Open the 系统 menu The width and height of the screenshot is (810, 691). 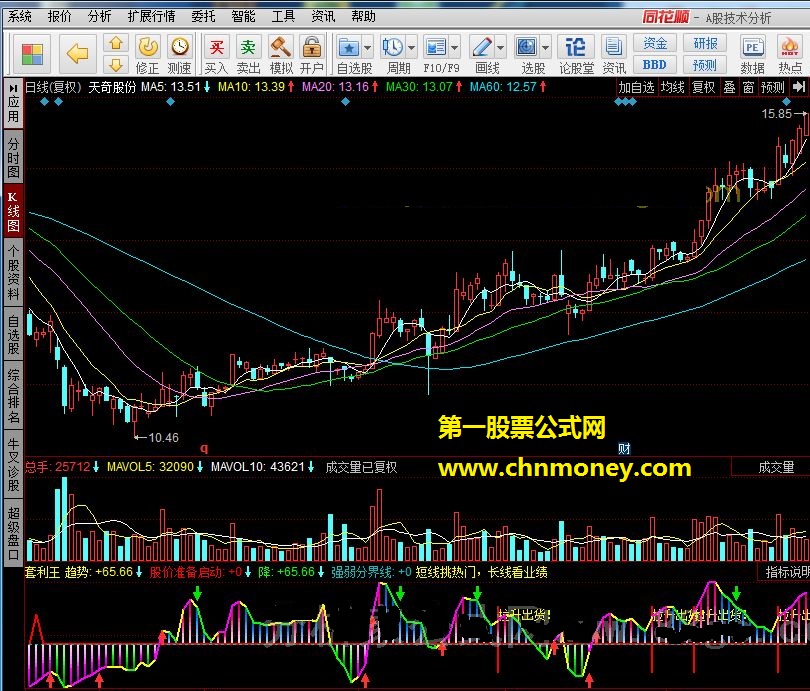pos(20,17)
